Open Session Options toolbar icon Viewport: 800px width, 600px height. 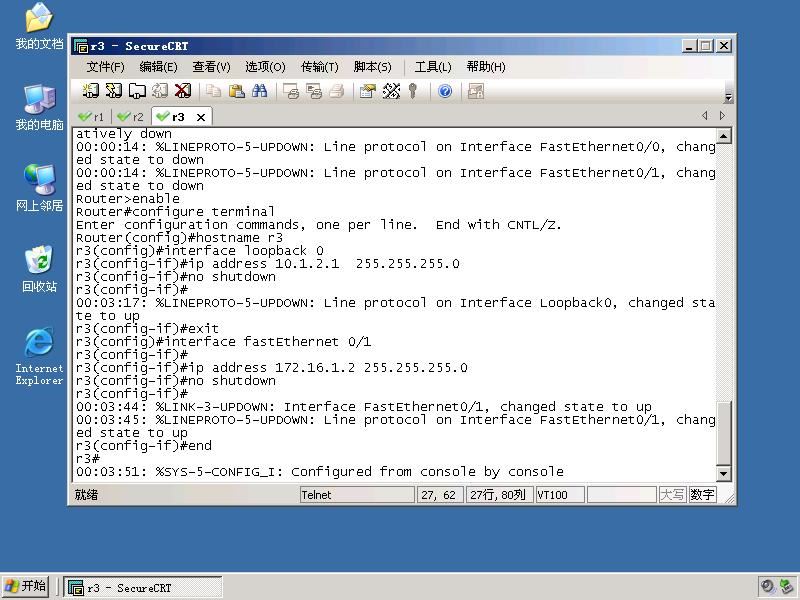coord(368,91)
